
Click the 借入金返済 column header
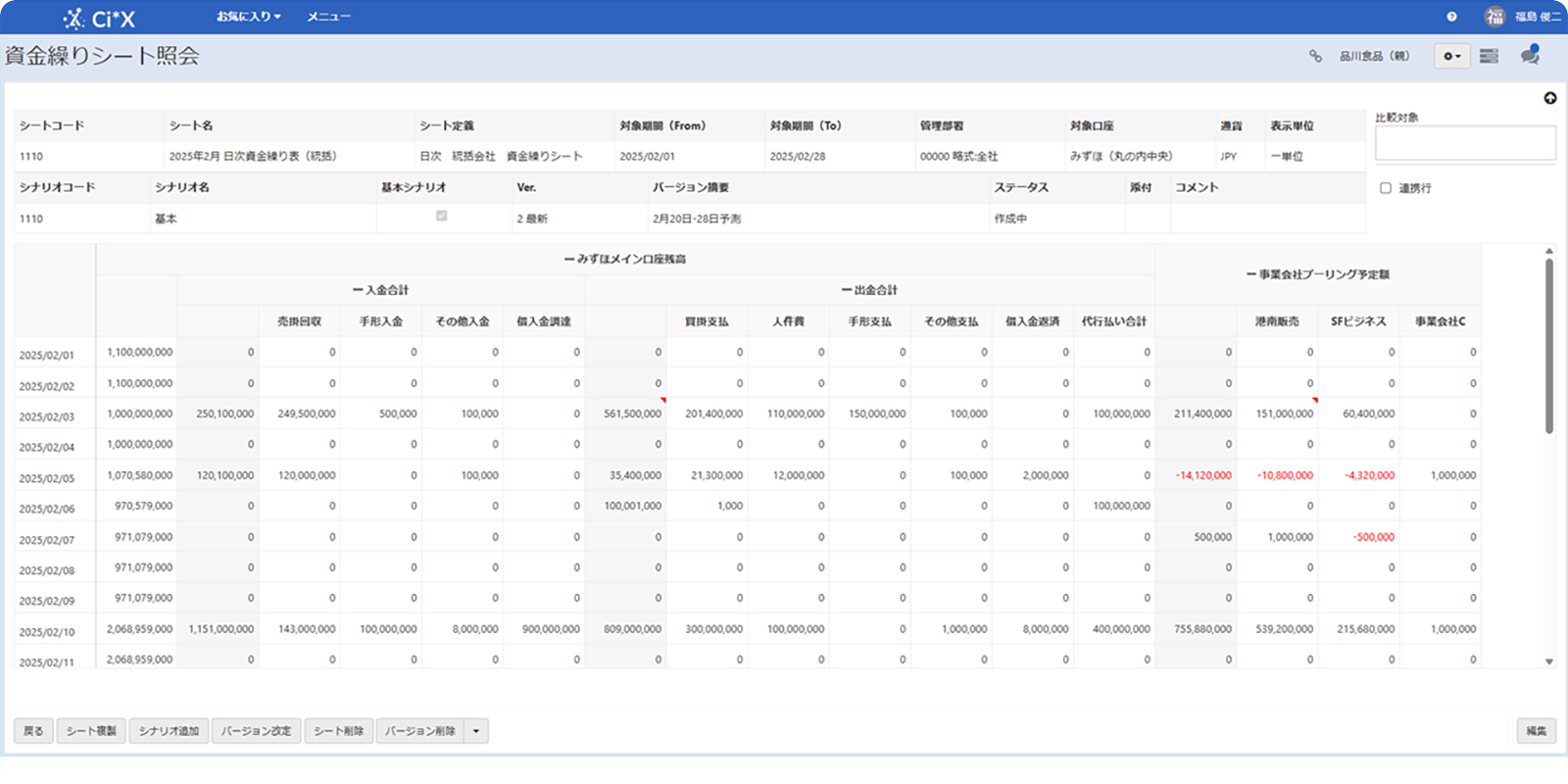coord(1032,321)
